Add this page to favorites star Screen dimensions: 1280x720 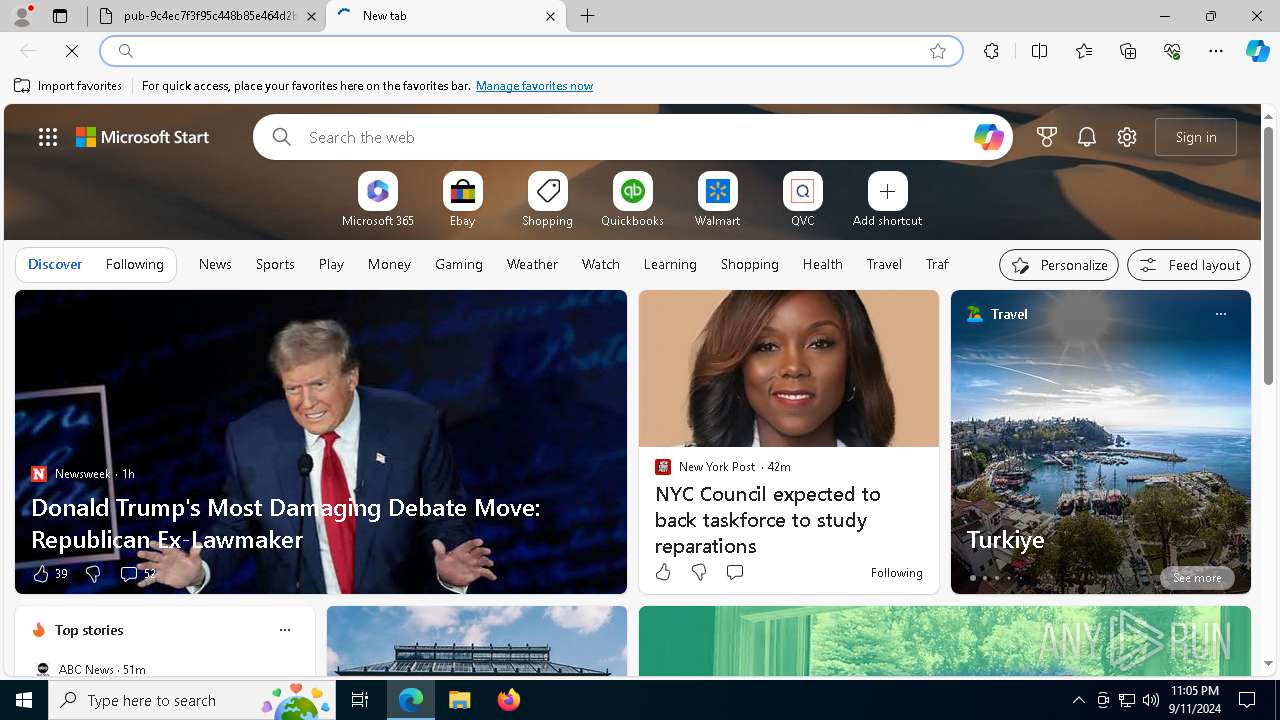(x=938, y=51)
